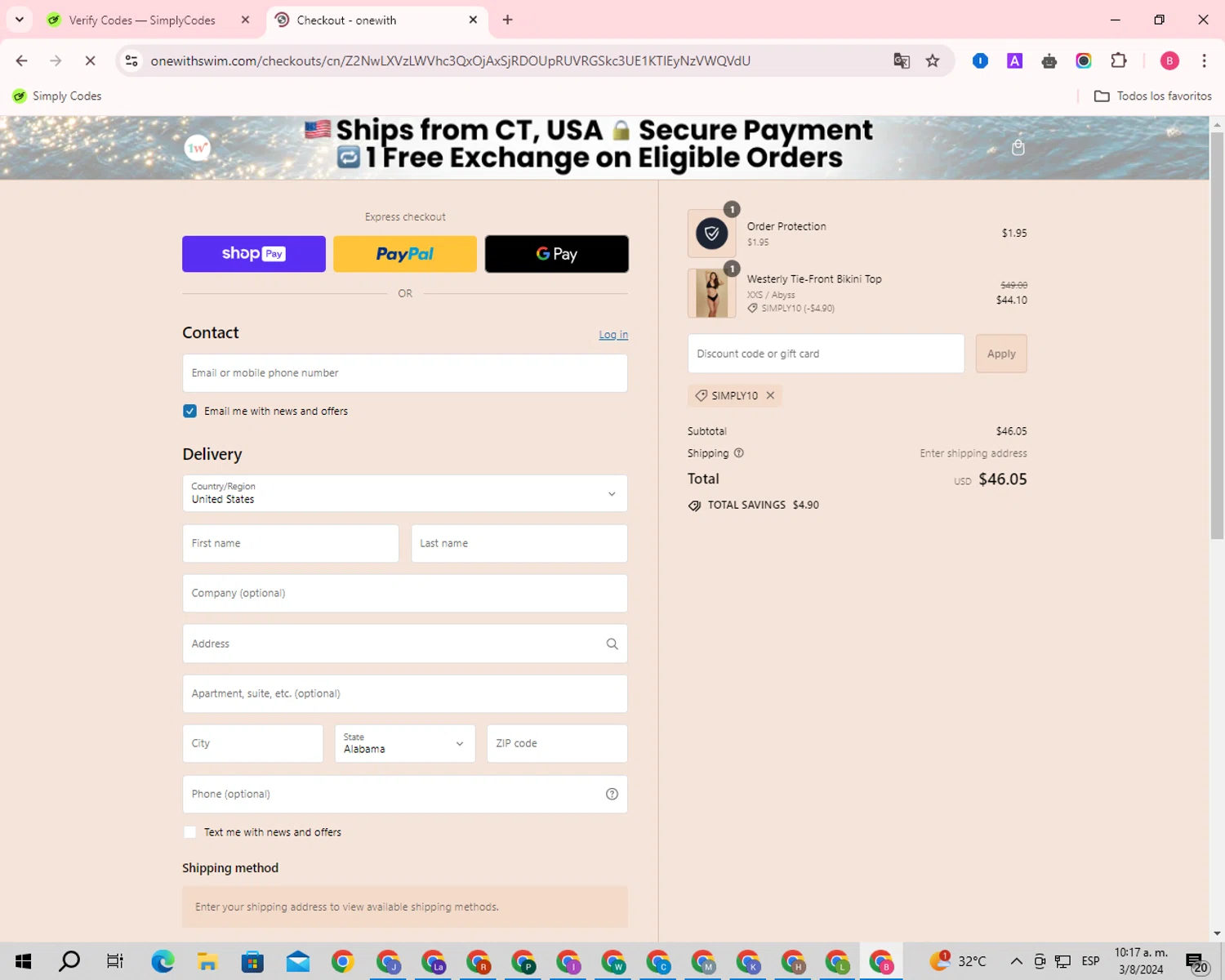Click the address search magnifier icon
This screenshot has height=980, width=1225.
(x=612, y=644)
